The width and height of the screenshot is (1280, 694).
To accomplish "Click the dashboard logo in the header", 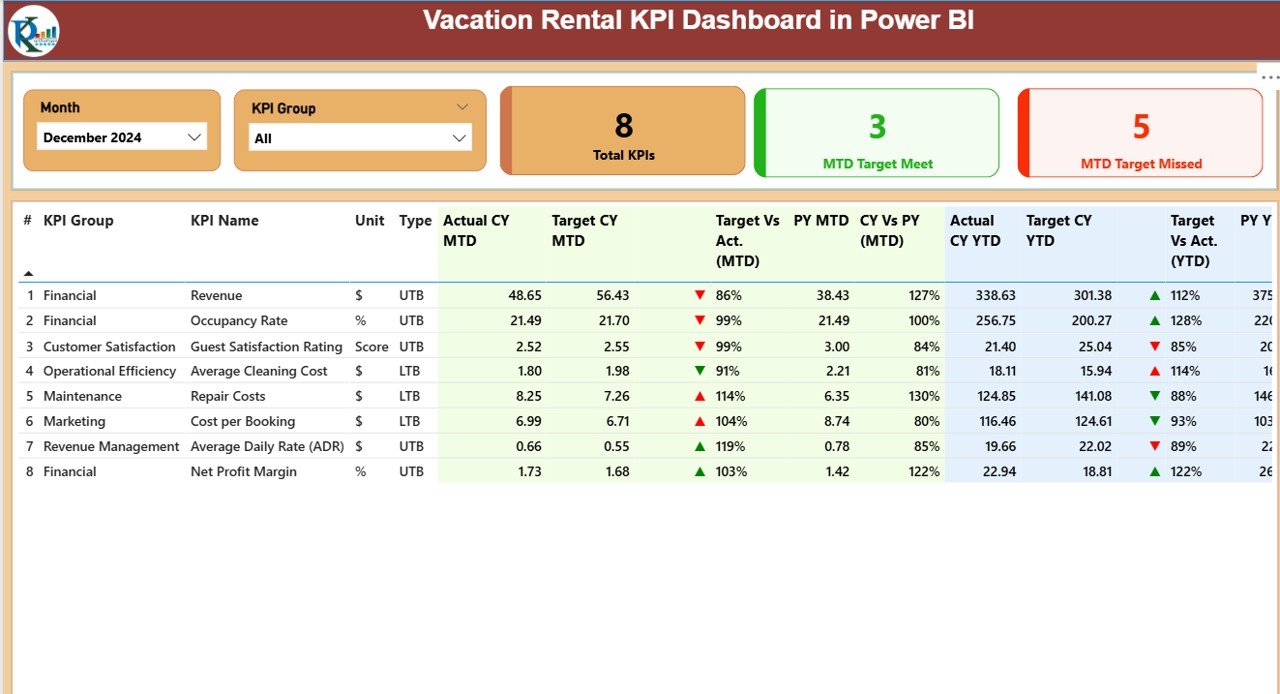I will [34, 31].
